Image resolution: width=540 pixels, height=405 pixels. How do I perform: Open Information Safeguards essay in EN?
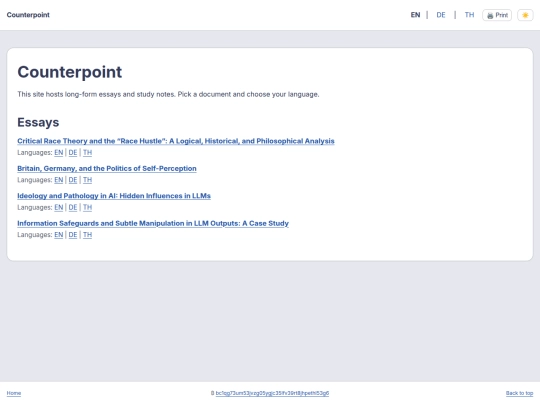[x=59, y=235]
